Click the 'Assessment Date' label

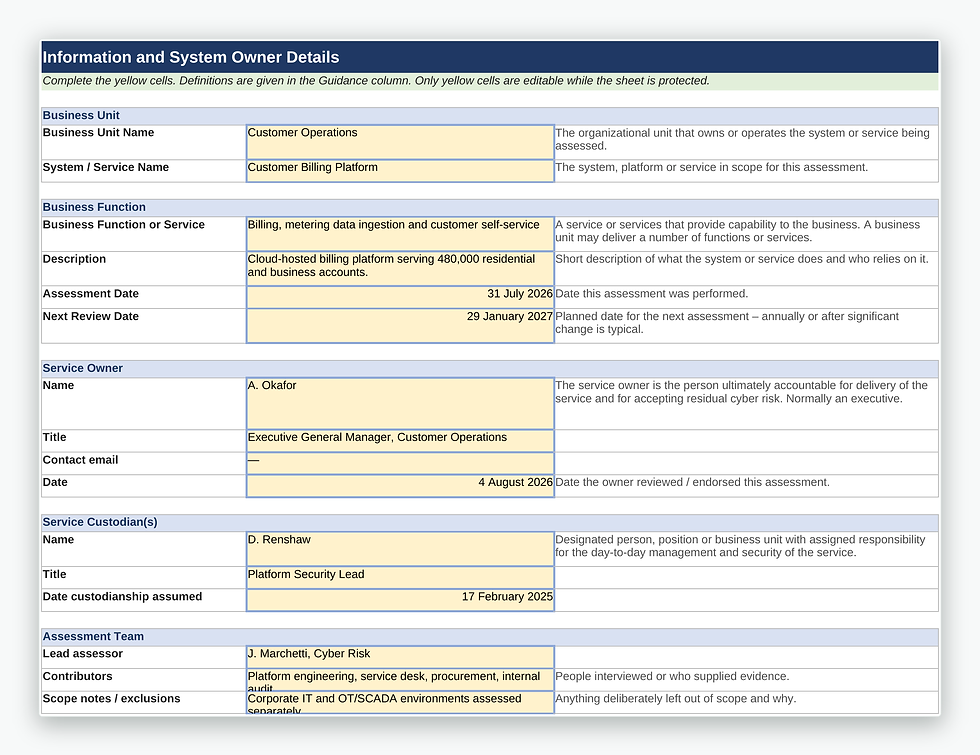click(91, 294)
